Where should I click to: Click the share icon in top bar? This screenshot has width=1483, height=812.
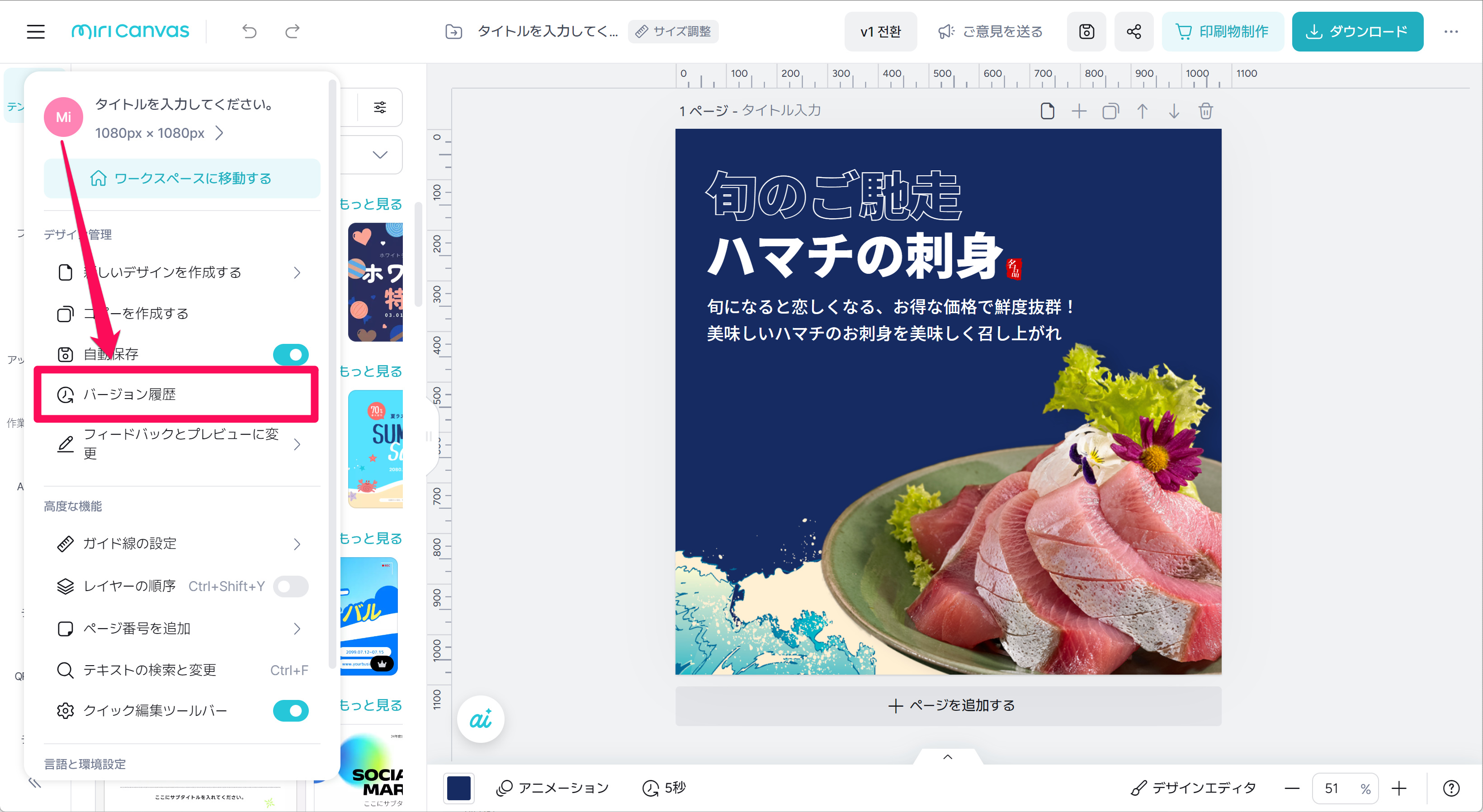point(1134,31)
